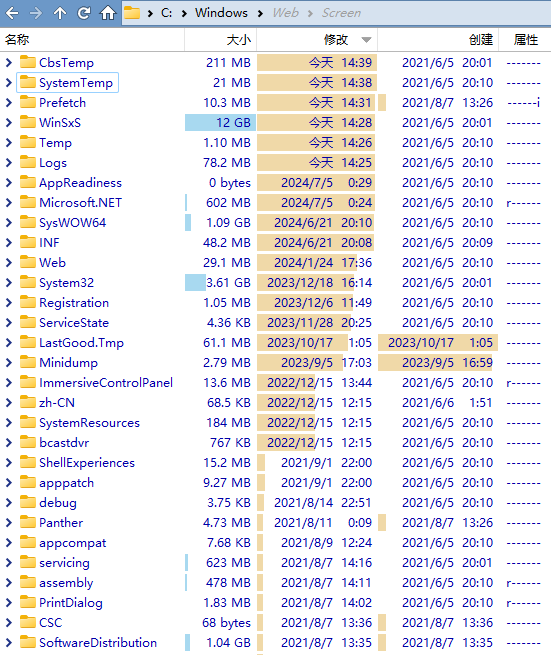Click modified date 2024/1/24 17:36
This screenshot has height=655, width=551.
pyautogui.click(x=323, y=263)
